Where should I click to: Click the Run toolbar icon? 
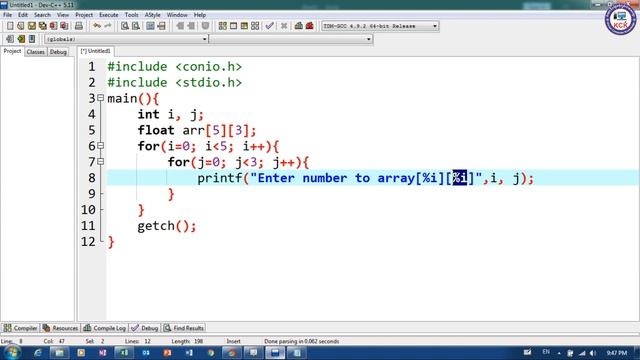click(233, 26)
